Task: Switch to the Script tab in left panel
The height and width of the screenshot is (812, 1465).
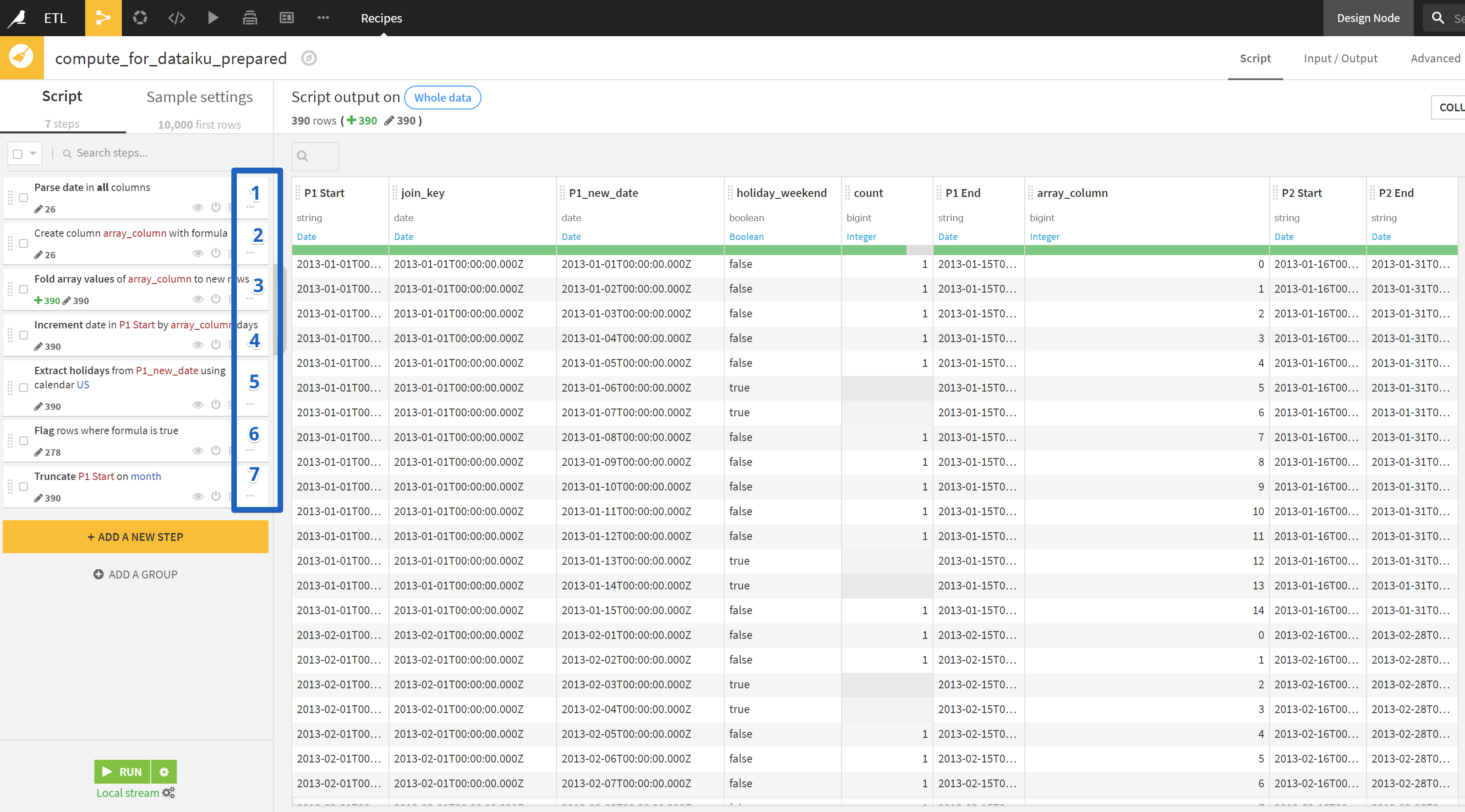Action: pos(62,107)
